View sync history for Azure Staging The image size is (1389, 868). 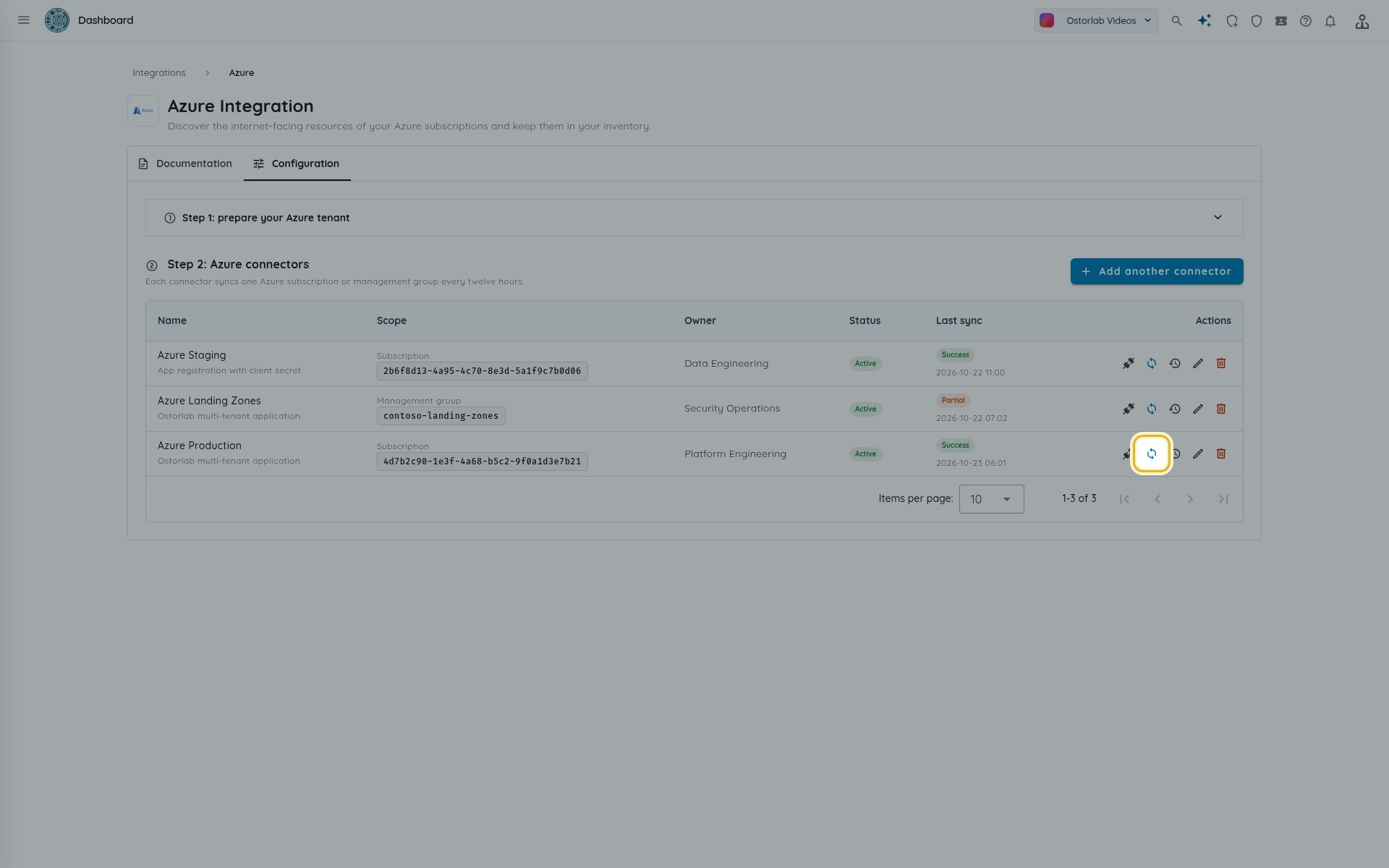[x=1175, y=363]
